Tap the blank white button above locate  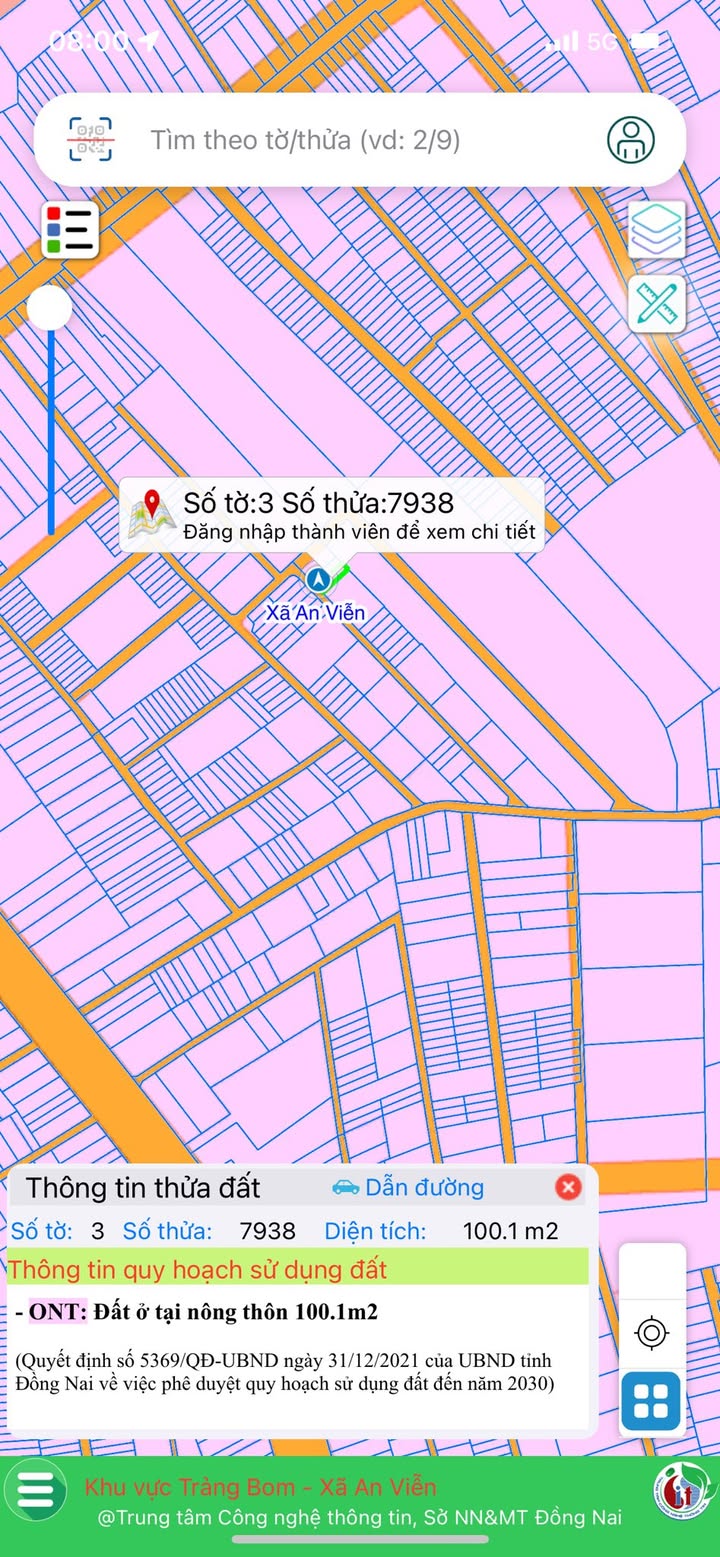(652, 1270)
